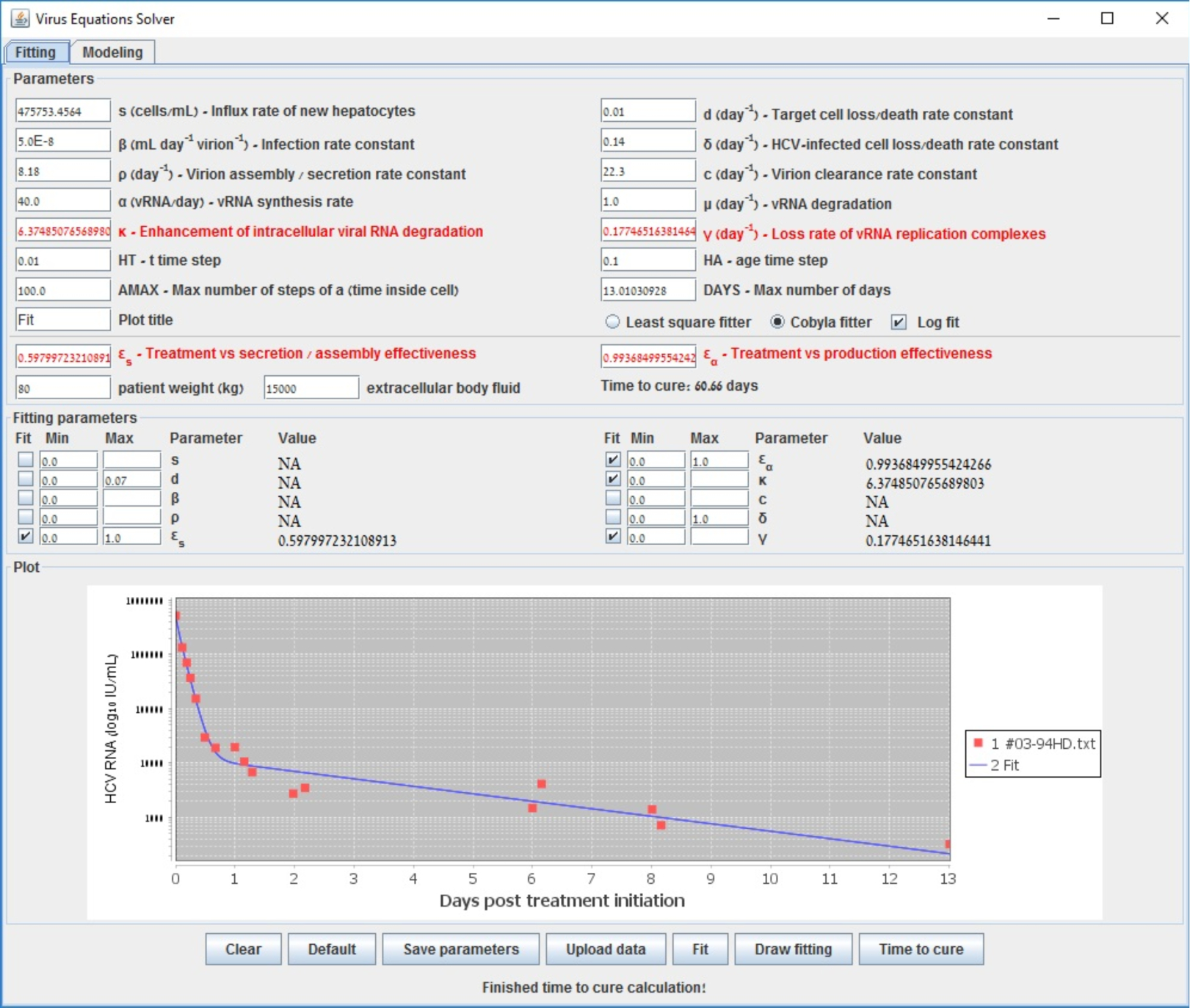The image size is (1190, 1008).
Task: Enable fitting for parameter β
Action: (26, 498)
